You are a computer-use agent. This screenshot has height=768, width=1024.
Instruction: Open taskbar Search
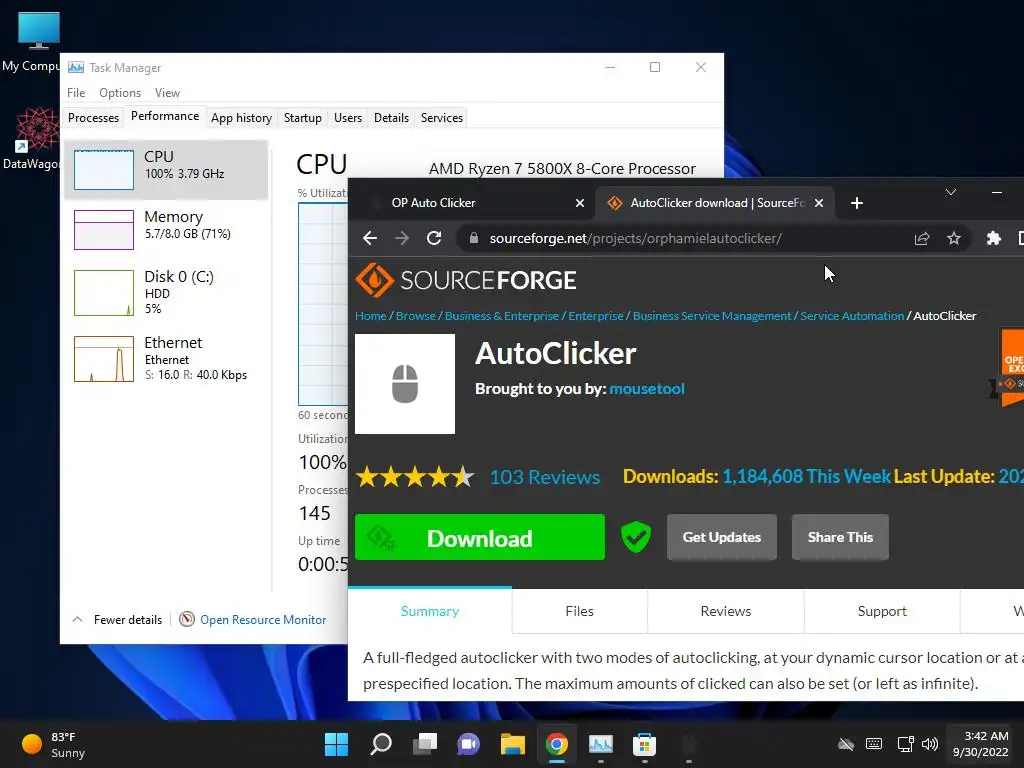click(381, 744)
